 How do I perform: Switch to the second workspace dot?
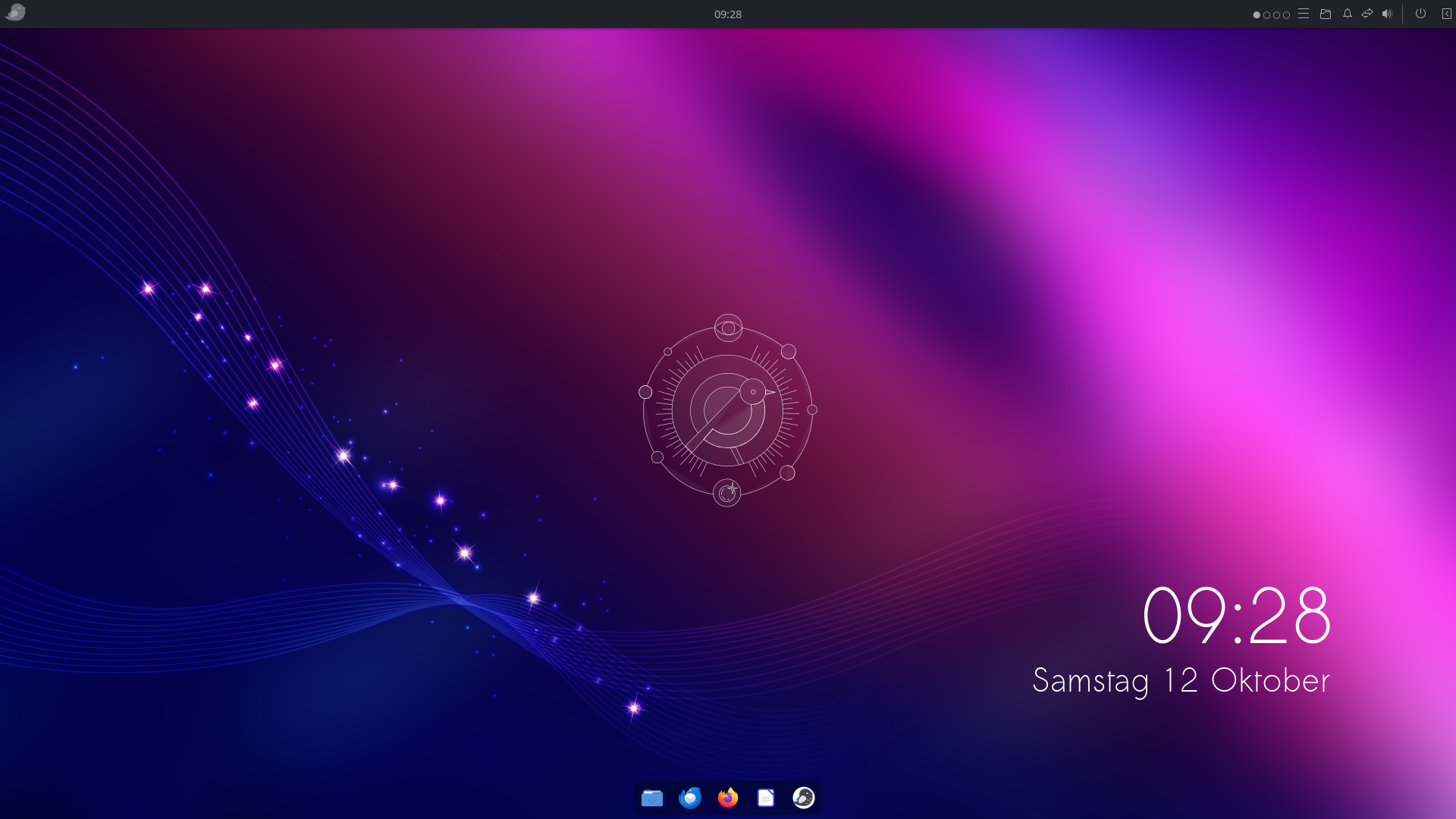(x=1266, y=15)
